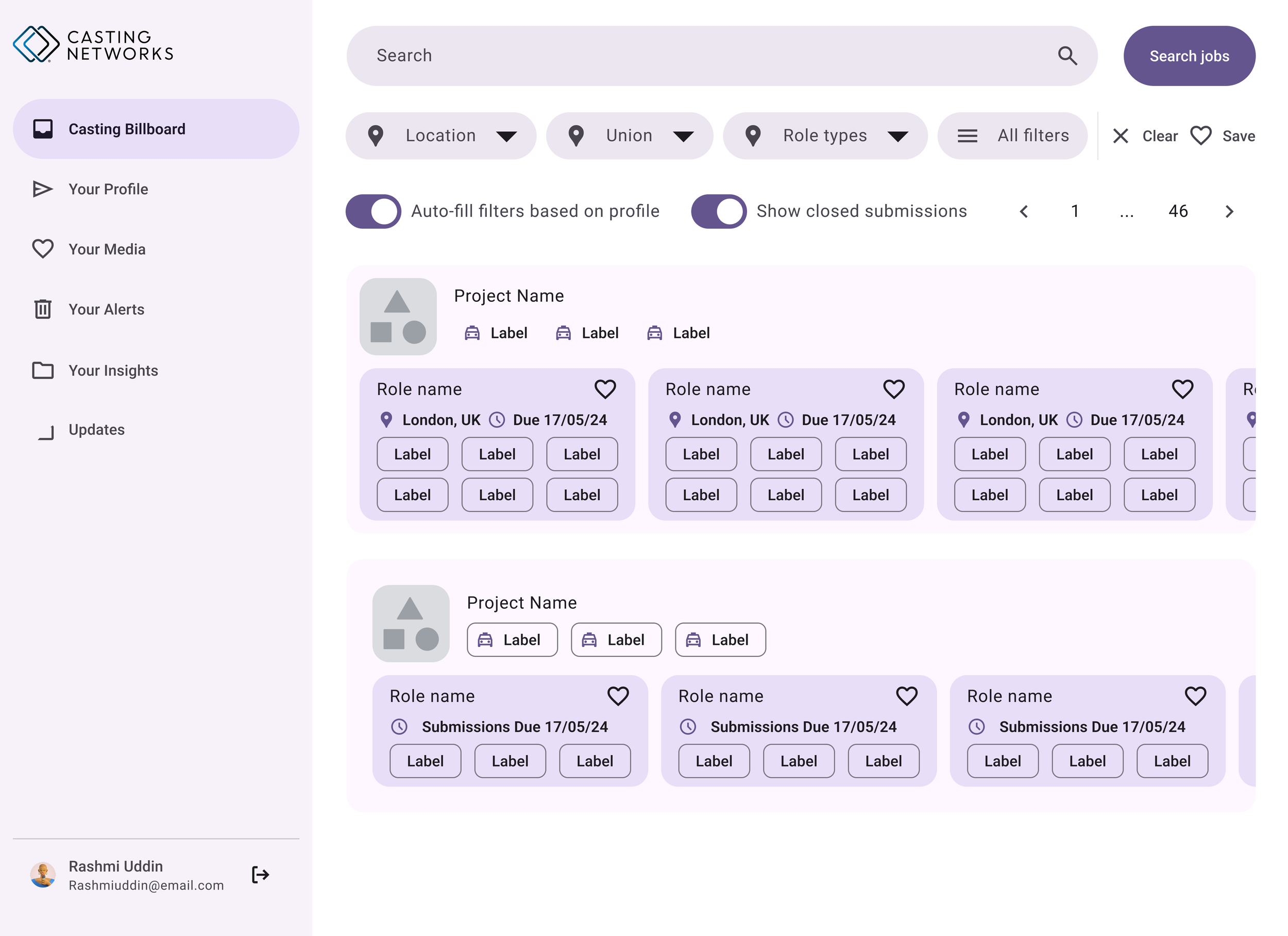Open the All filters button
Screen dimensions: 1288x936
1012,136
